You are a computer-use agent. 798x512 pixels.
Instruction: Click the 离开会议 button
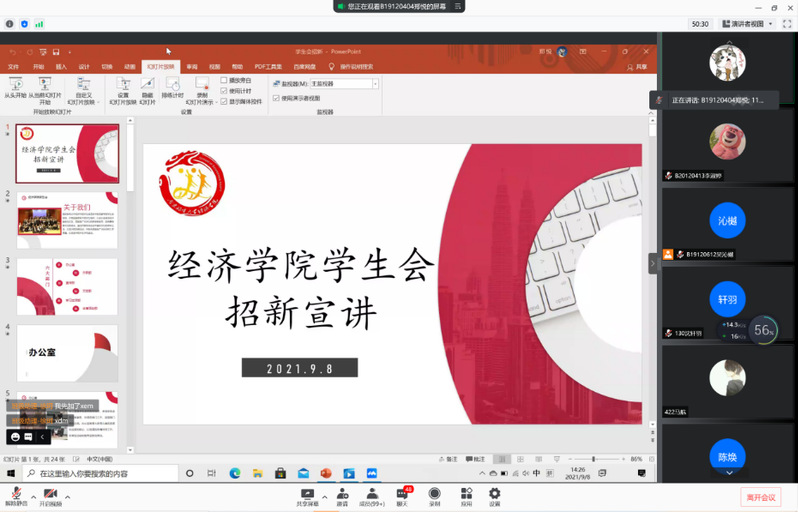[760, 496]
